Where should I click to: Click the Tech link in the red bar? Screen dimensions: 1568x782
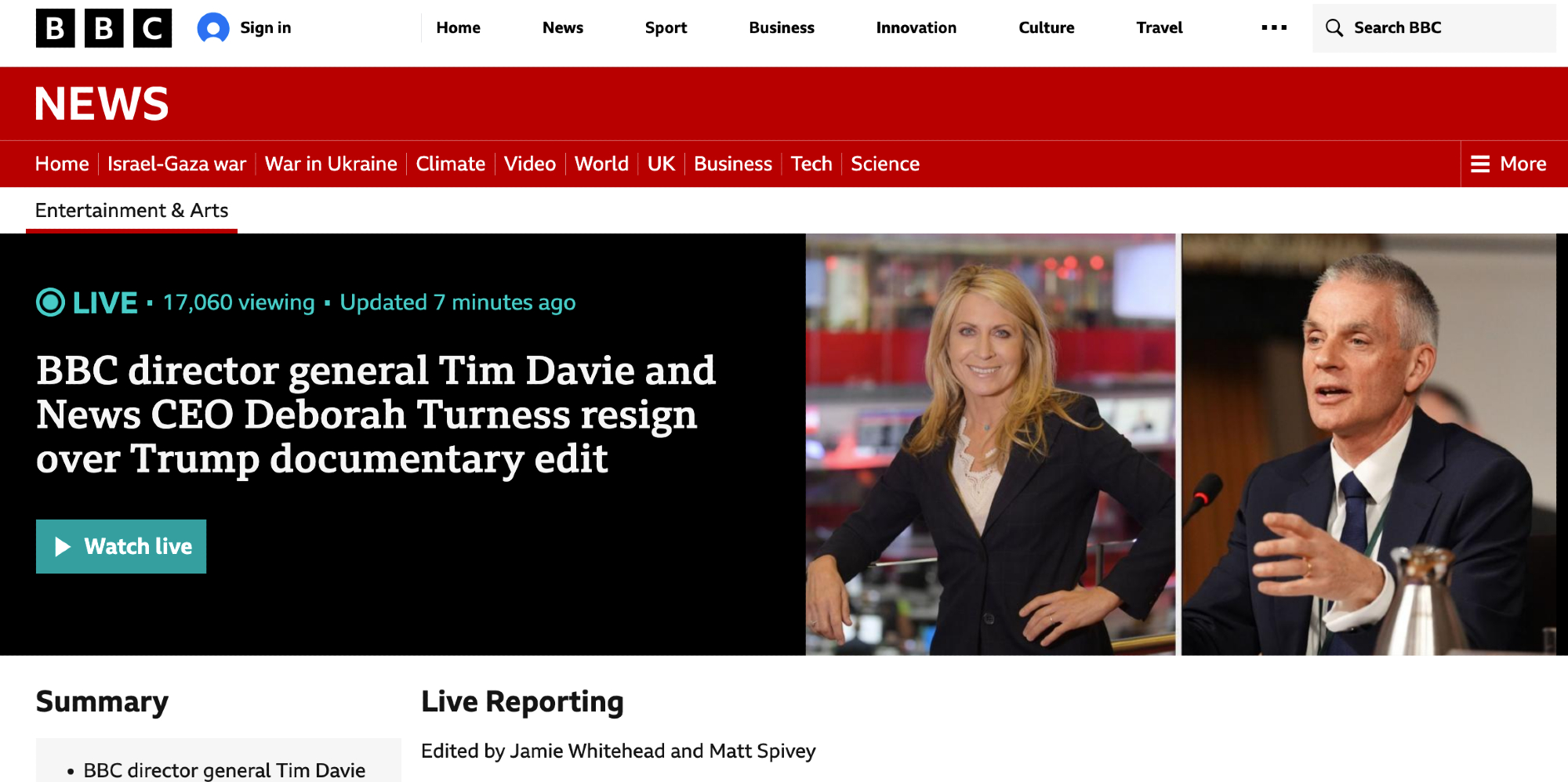coord(811,164)
